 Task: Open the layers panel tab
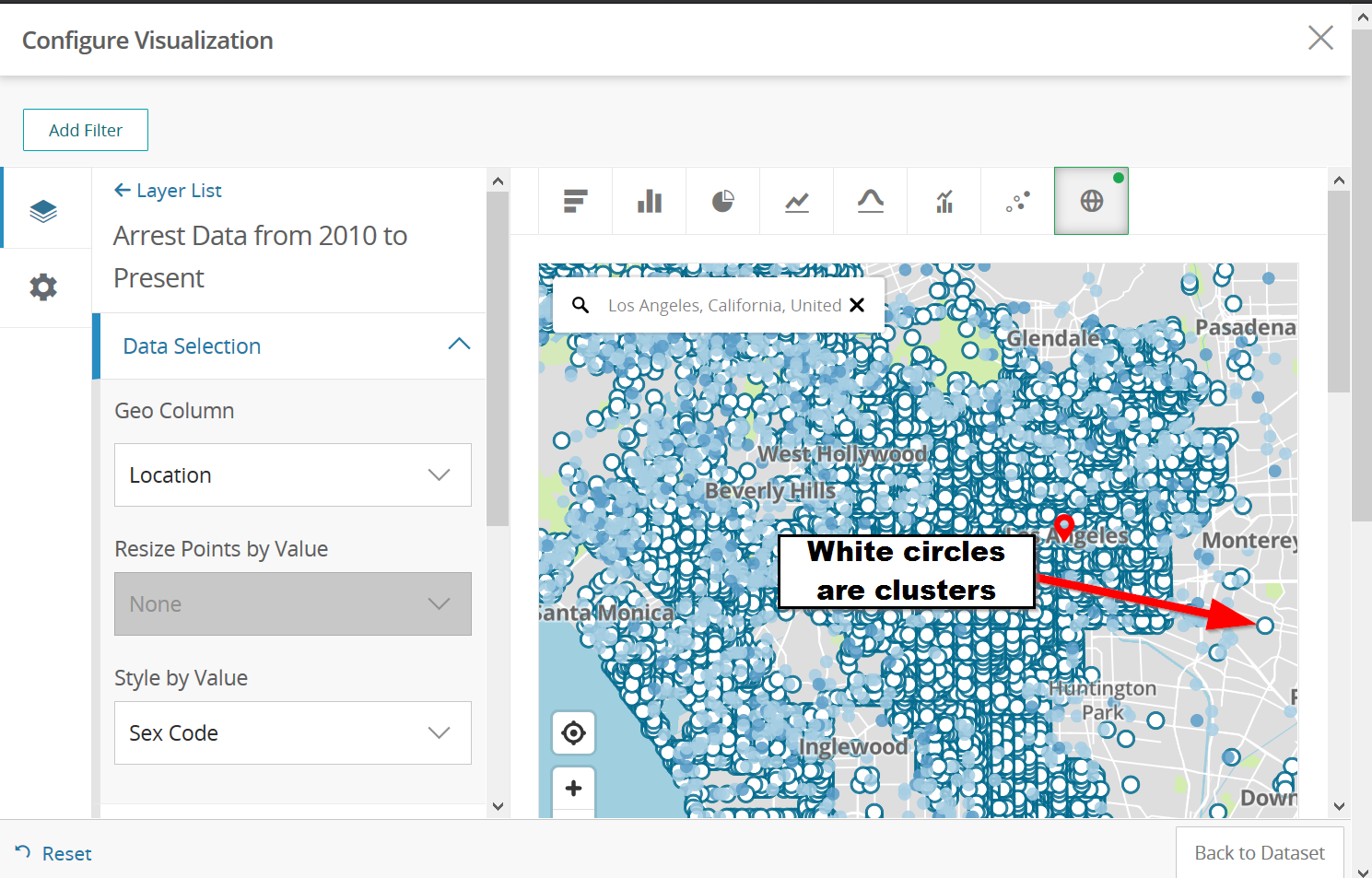tap(43, 210)
